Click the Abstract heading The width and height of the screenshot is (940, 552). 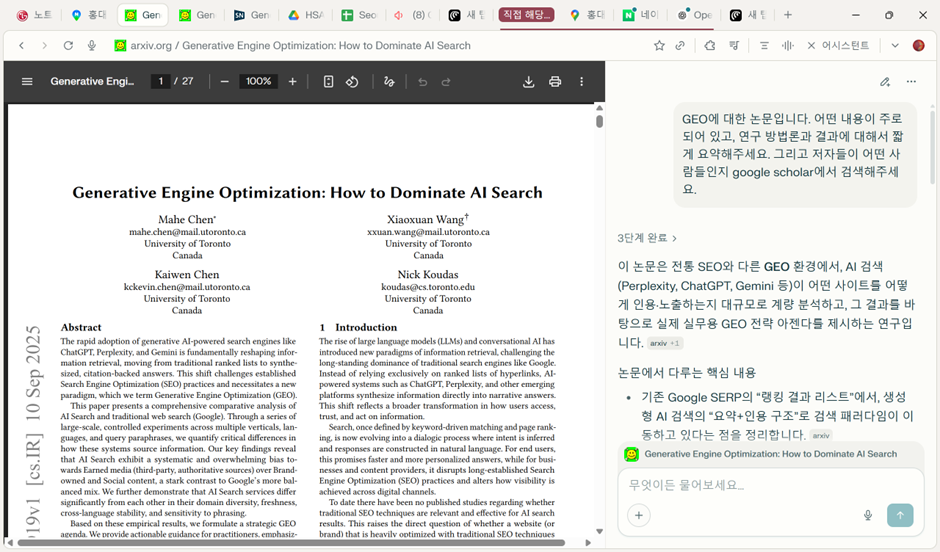[x=81, y=327]
